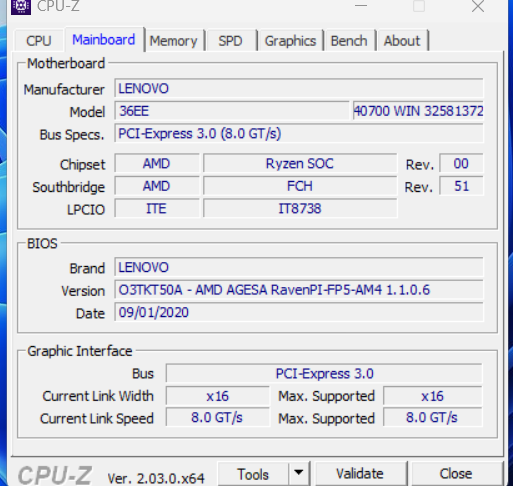Minimize the CPU-Z window
The height and width of the screenshot is (486, 513).
click(361, 6)
